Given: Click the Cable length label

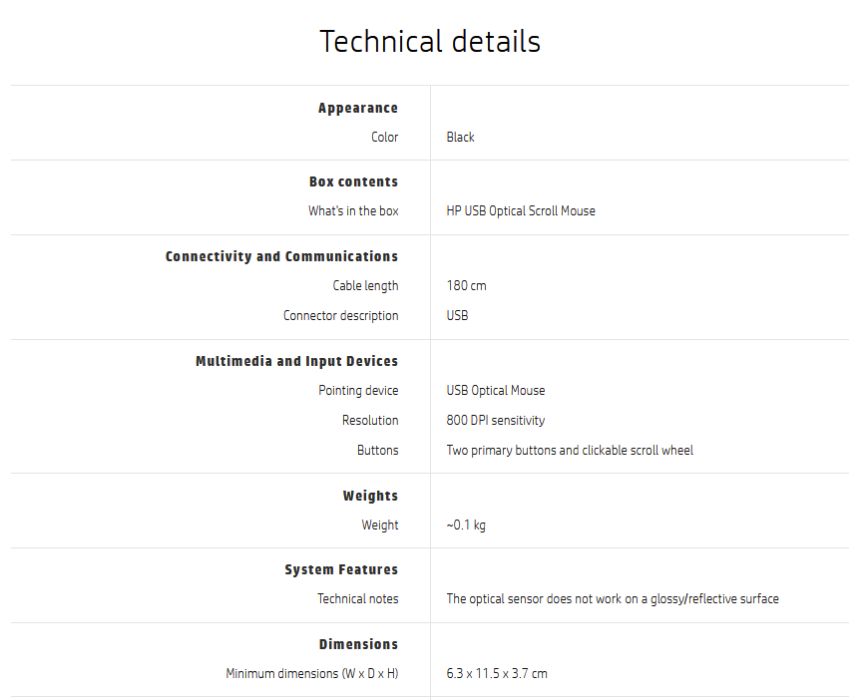Looking at the screenshot, I should click(365, 286).
